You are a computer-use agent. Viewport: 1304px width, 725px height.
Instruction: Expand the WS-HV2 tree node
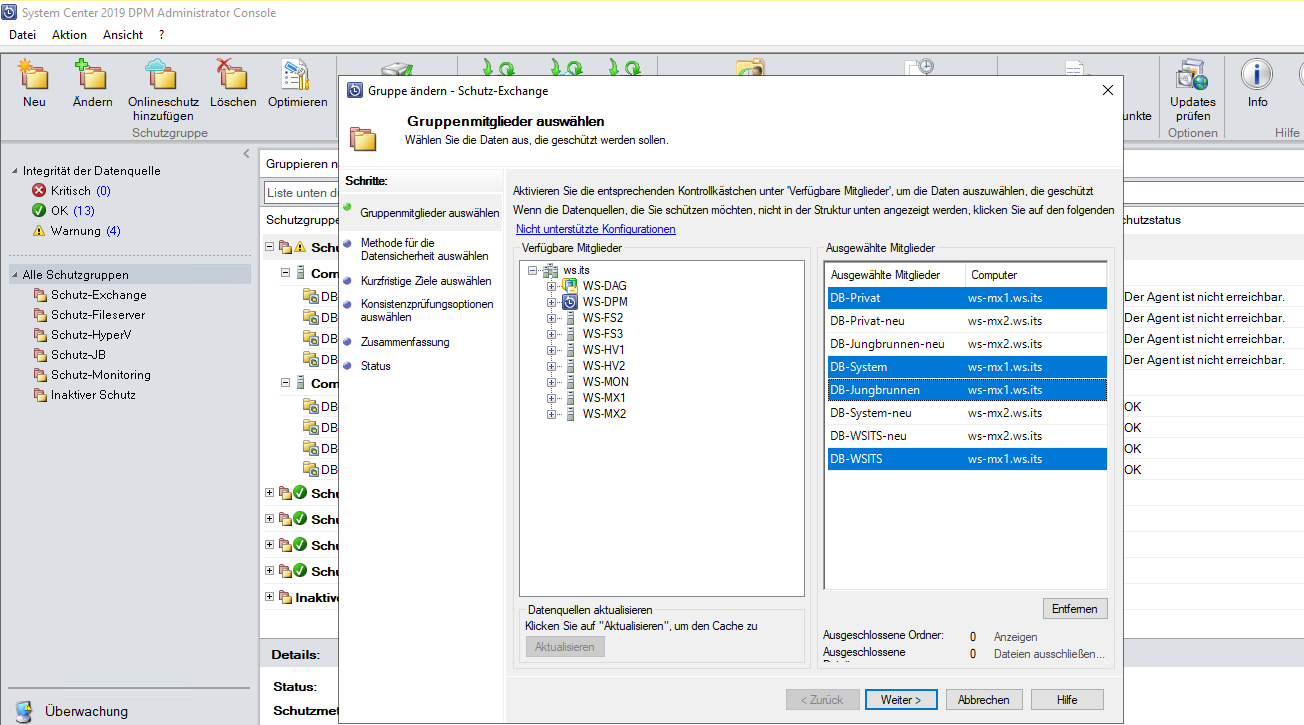[552, 366]
